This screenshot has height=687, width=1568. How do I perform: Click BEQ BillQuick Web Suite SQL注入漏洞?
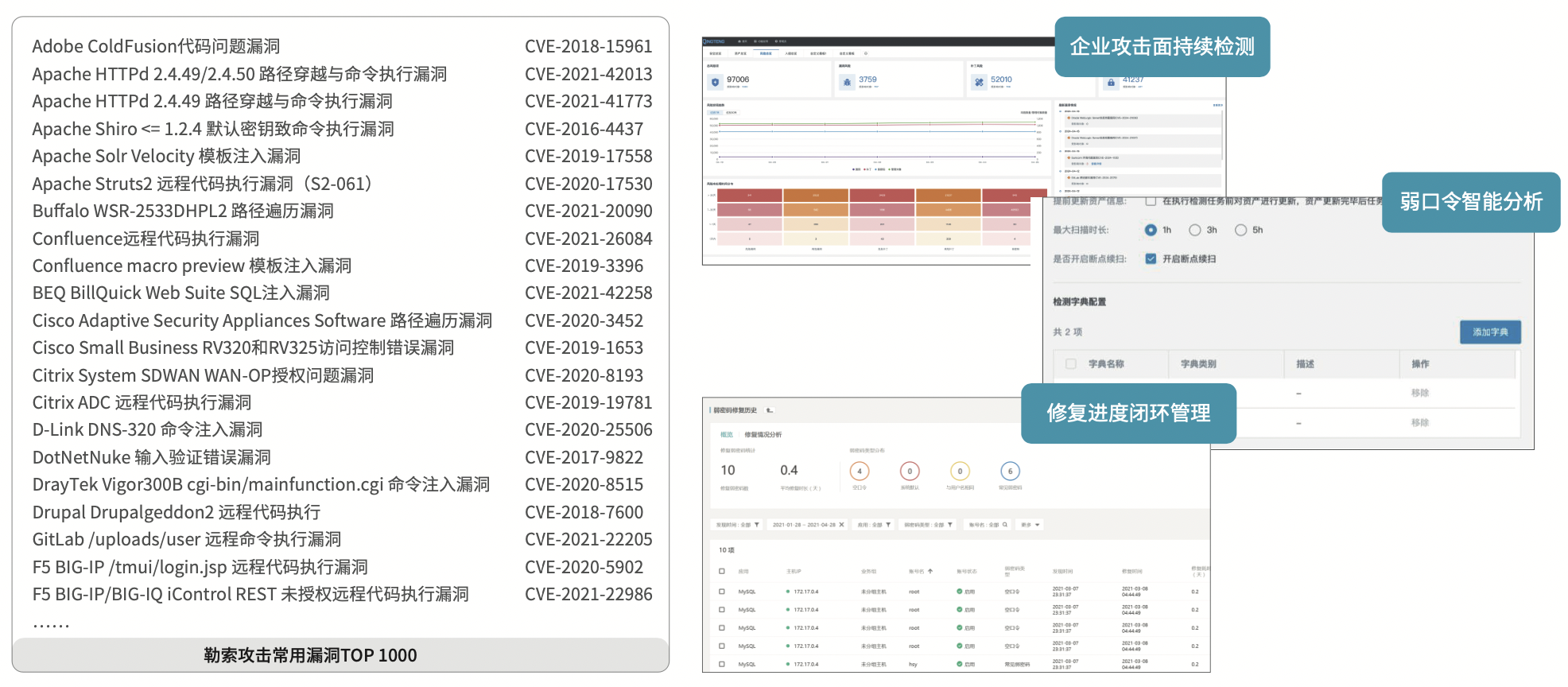pyautogui.click(x=181, y=293)
